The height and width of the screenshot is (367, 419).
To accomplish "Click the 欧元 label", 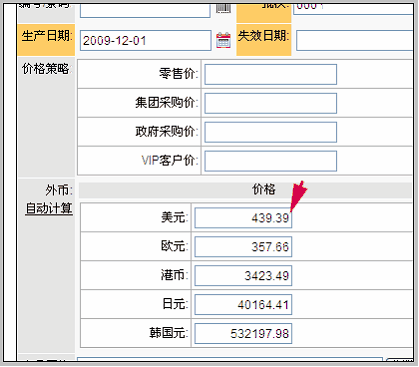I will 175,246.
